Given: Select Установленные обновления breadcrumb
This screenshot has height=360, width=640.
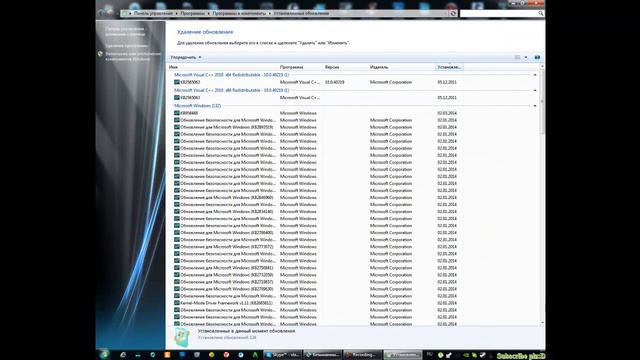Looking at the screenshot, I should tap(301, 13).
